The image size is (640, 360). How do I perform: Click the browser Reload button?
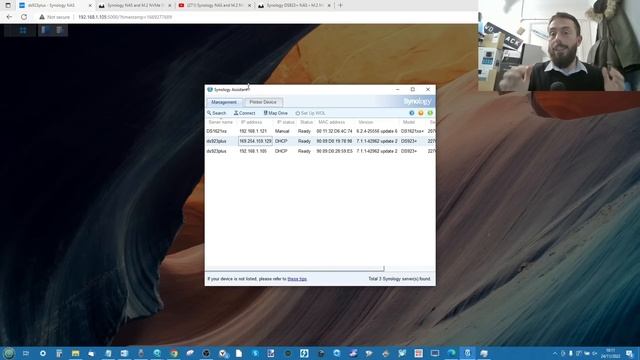[x=24, y=17]
